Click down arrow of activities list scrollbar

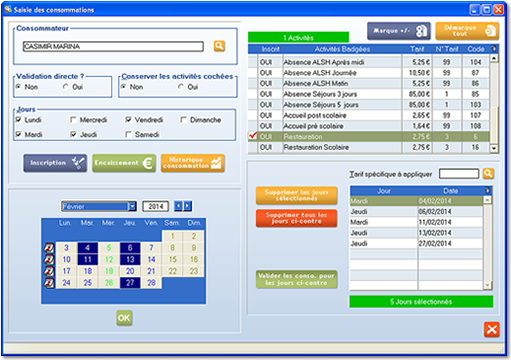click(x=494, y=148)
